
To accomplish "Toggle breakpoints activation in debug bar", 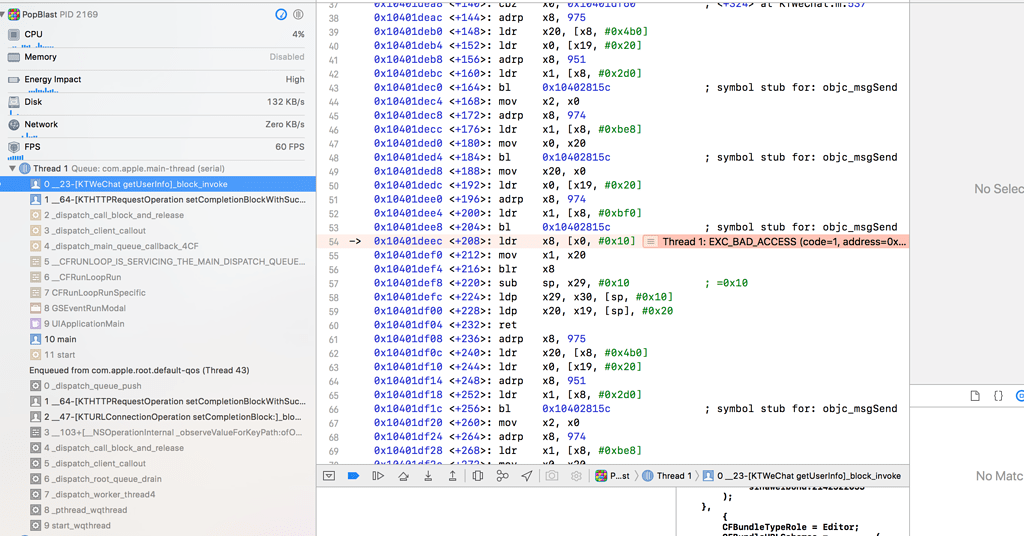I will 353,476.
